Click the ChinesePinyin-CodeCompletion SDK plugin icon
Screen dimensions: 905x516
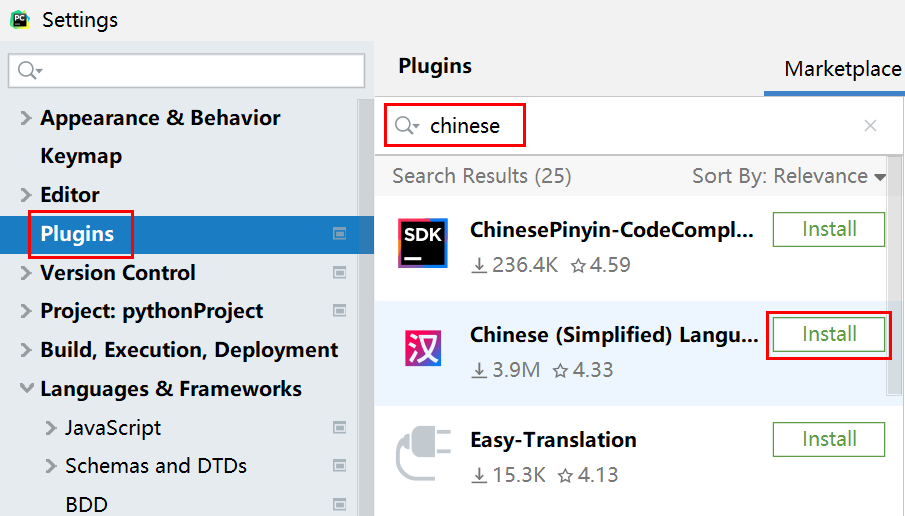point(422,243)
